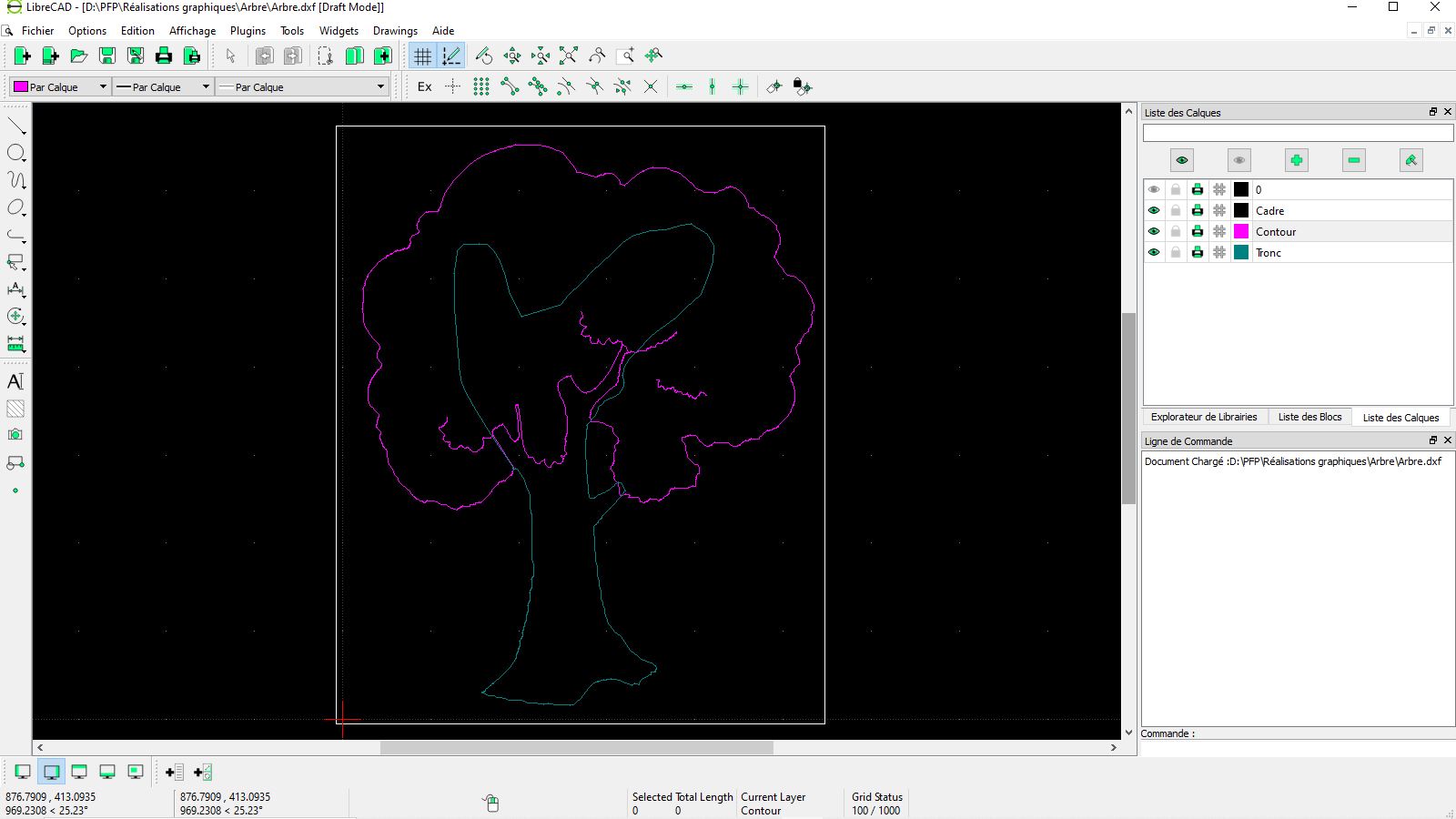Image resolution: width=1456 pixels, height=819 pixels.
Task: Choose the Text tool
Action: point(15,381)
